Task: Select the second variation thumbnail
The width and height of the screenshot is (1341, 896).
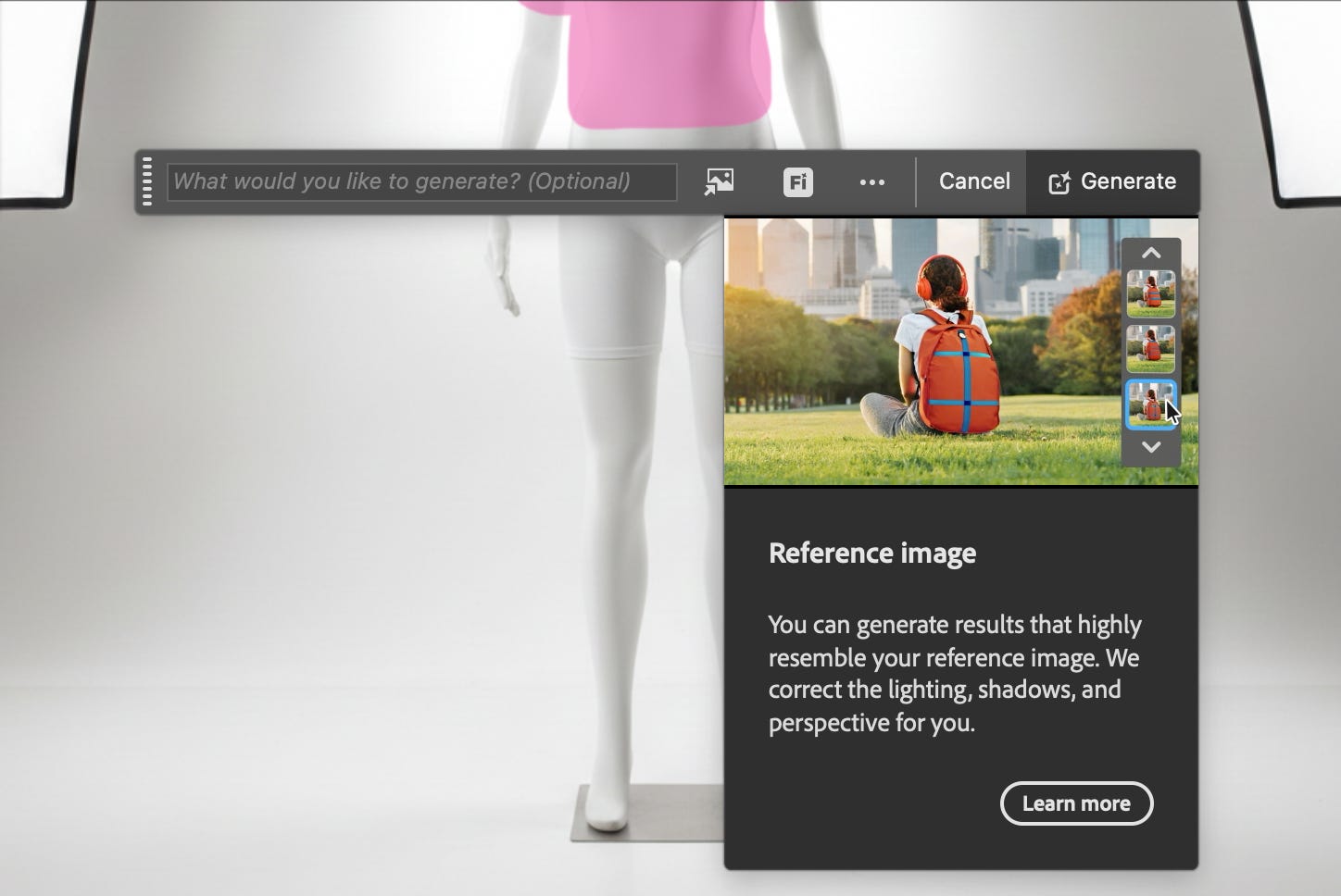Action: click(x=1151, y=349)
